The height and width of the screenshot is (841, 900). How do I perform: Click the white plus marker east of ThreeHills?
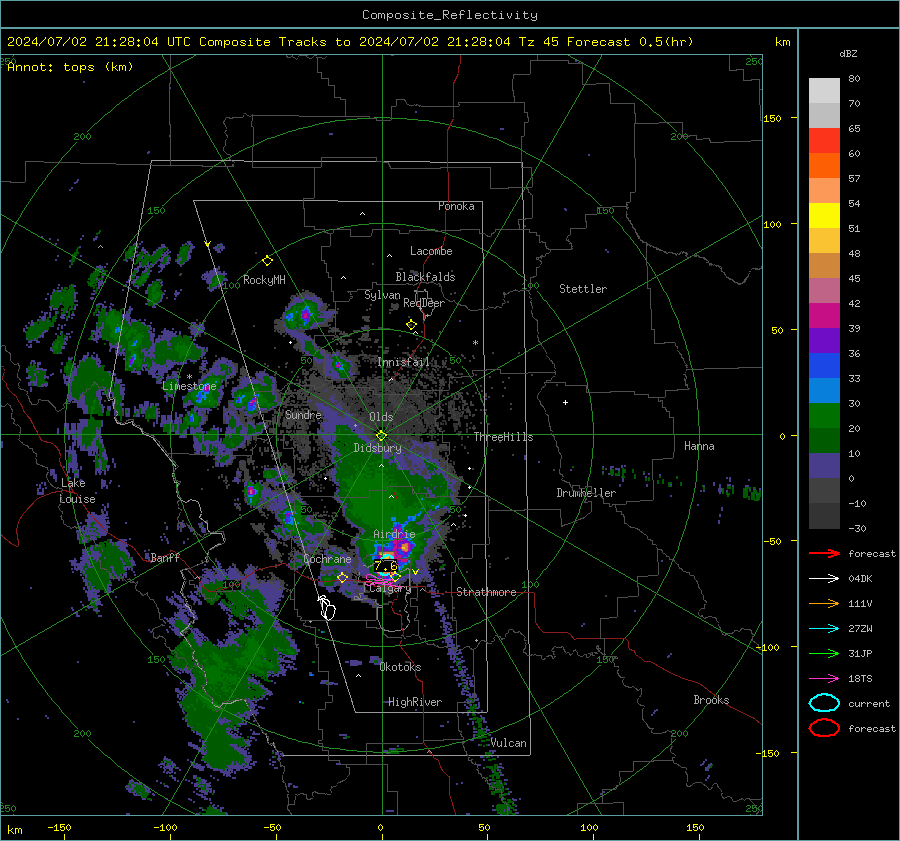click(565, 402)
